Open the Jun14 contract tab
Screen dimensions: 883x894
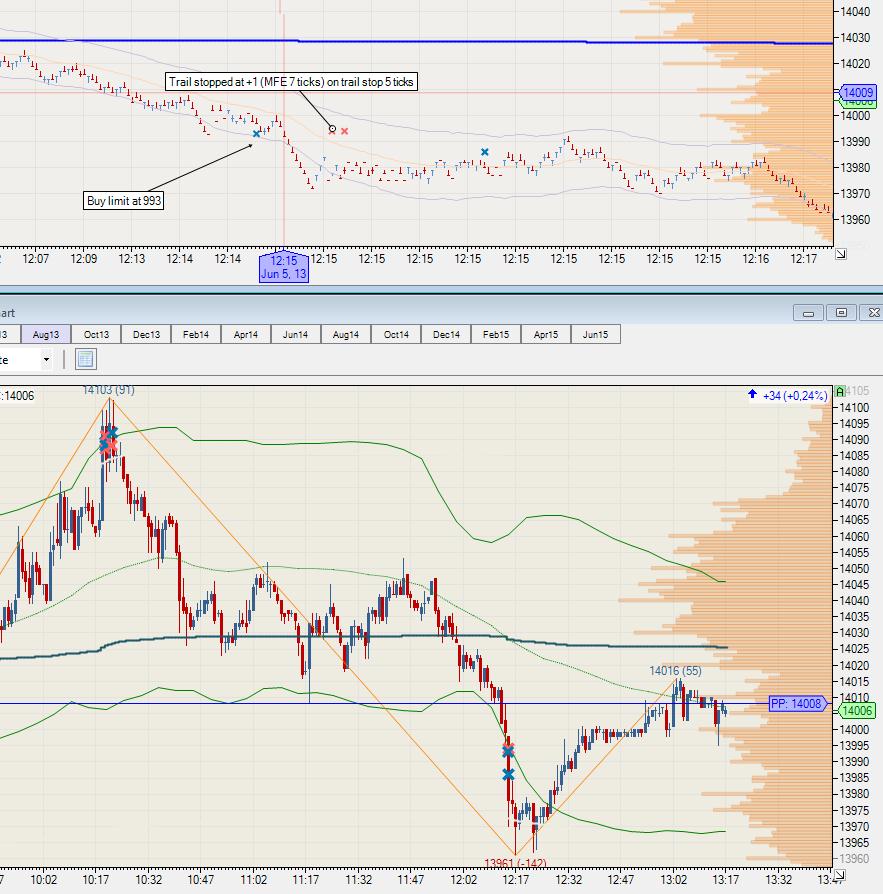(295, 335)
